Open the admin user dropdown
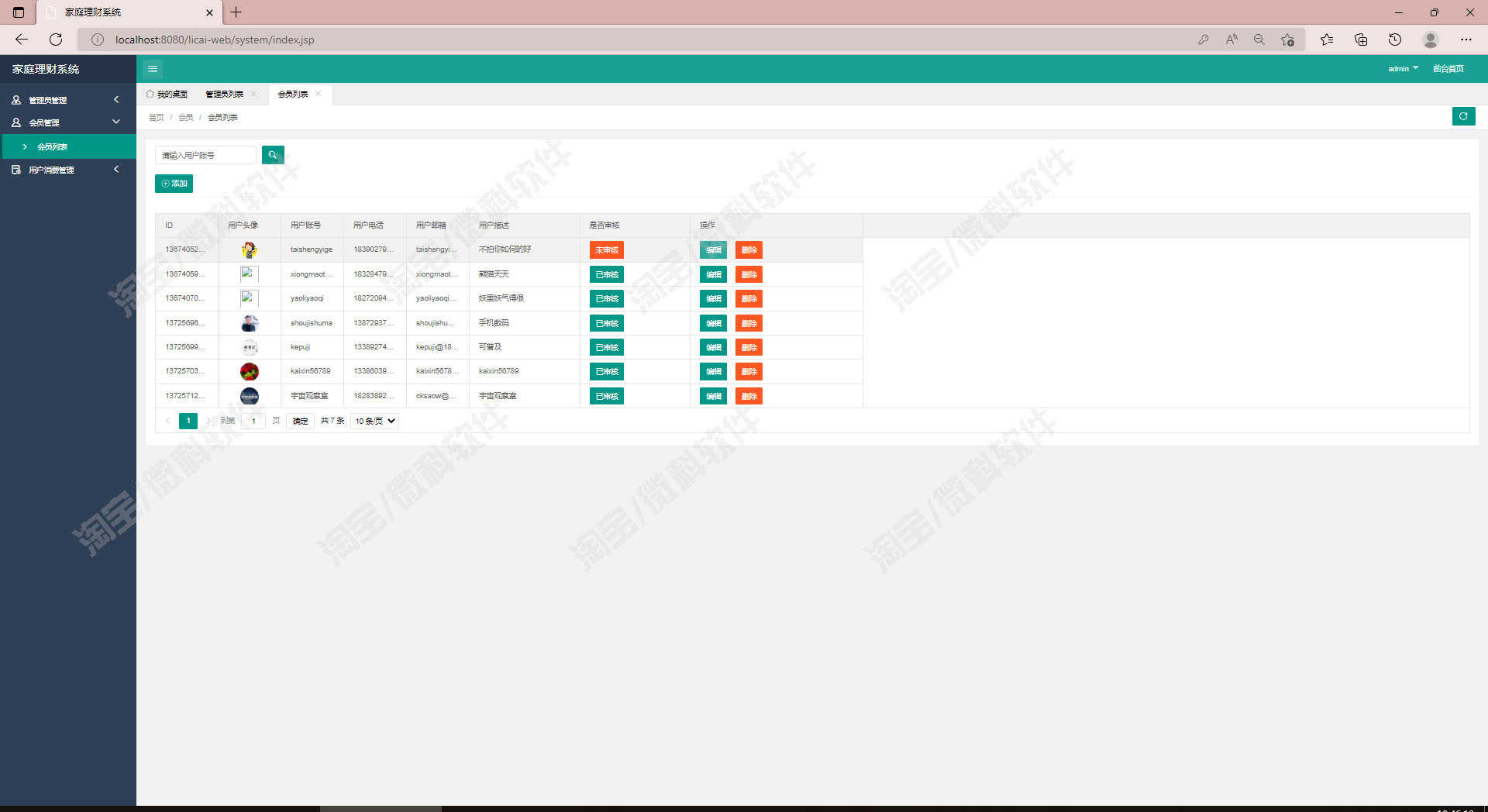1488x812 pixels. [x=1403, y=69]
